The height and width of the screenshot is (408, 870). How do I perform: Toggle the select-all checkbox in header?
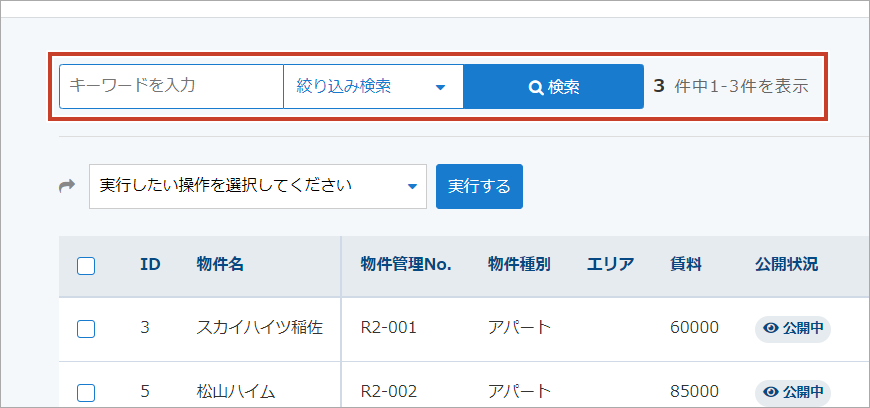(x=86, y=265)
